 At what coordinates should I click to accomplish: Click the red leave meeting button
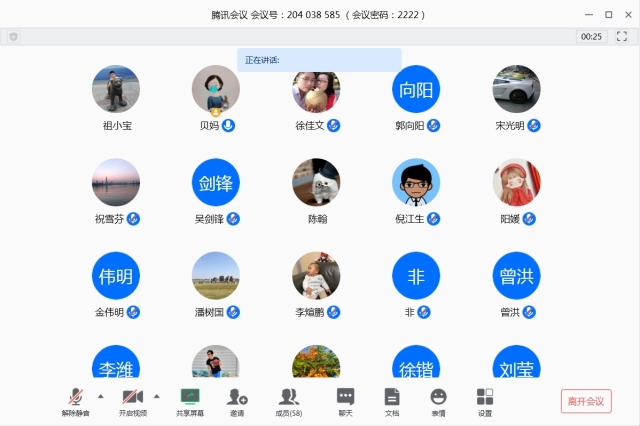586,401
